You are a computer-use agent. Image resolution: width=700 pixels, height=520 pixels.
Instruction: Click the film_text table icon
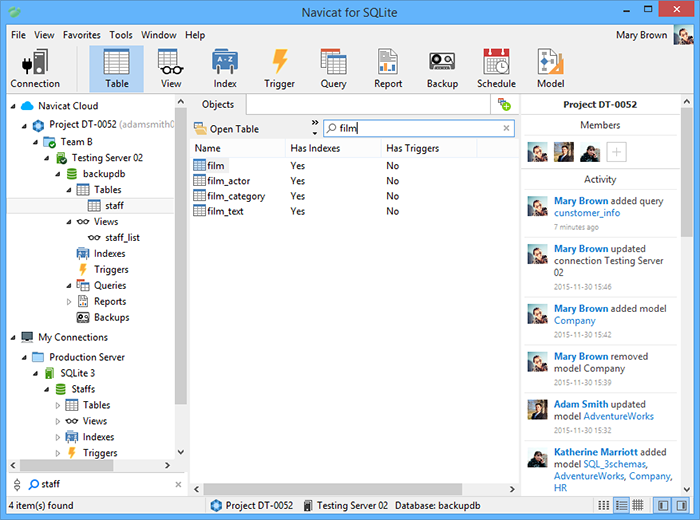(x=199, y=211)
